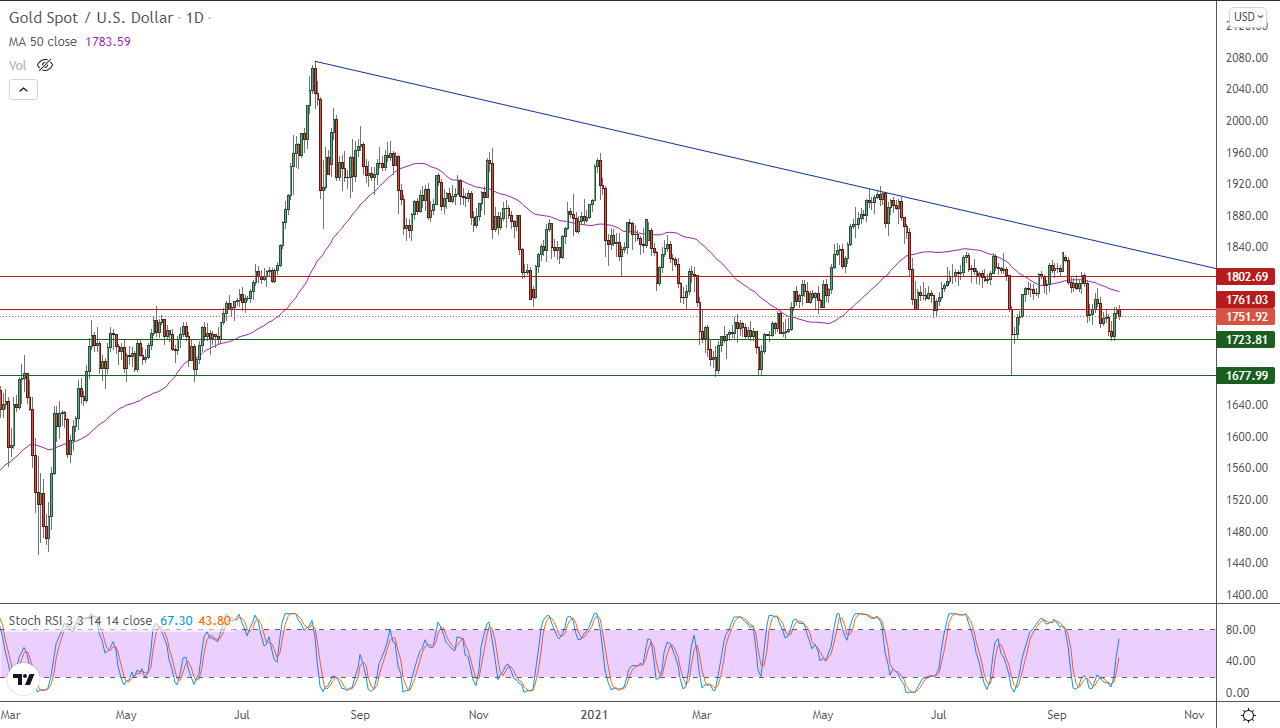This screenshot has width=1280, height=728.
Task: Select the MA 50 close indicator legend
Action: (42, 42)
